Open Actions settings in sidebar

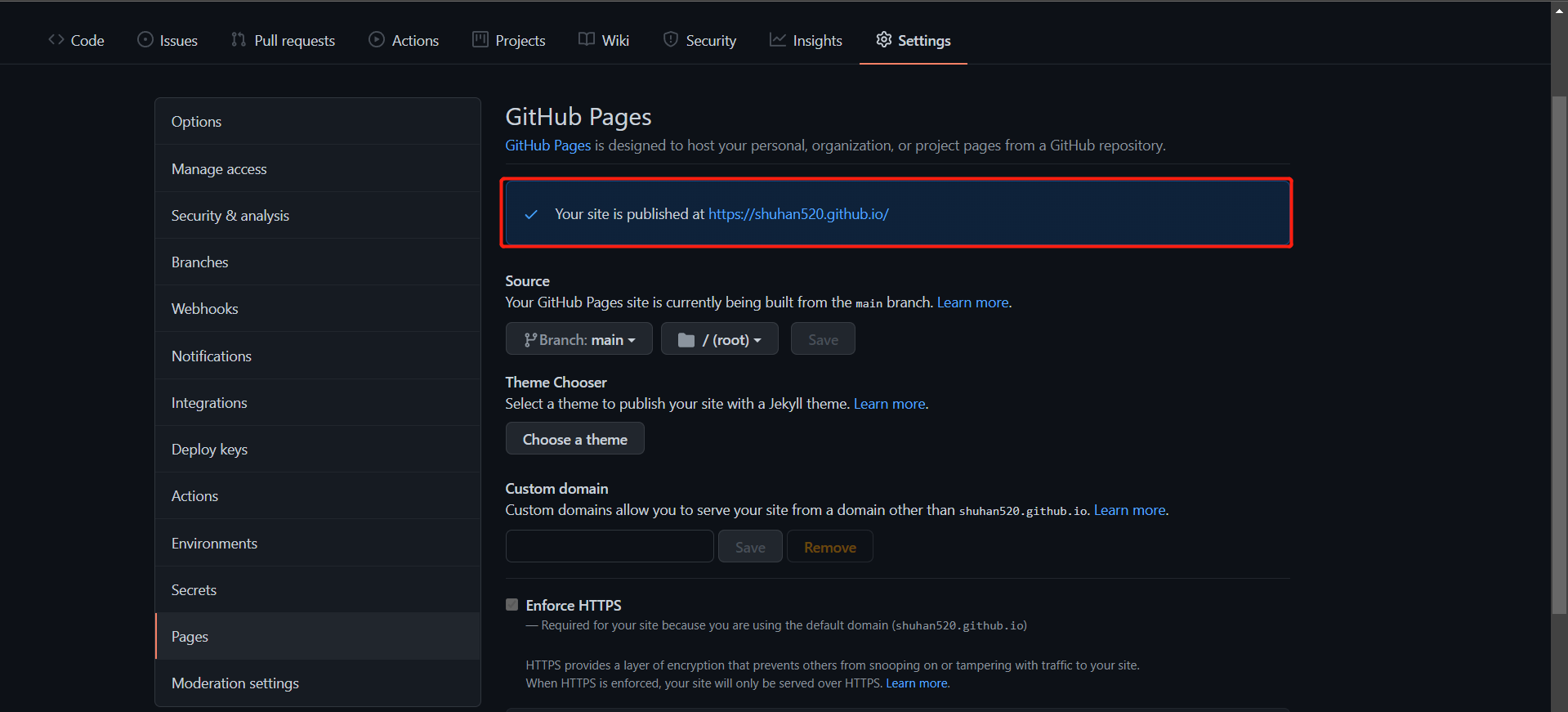tap(318, 495)
